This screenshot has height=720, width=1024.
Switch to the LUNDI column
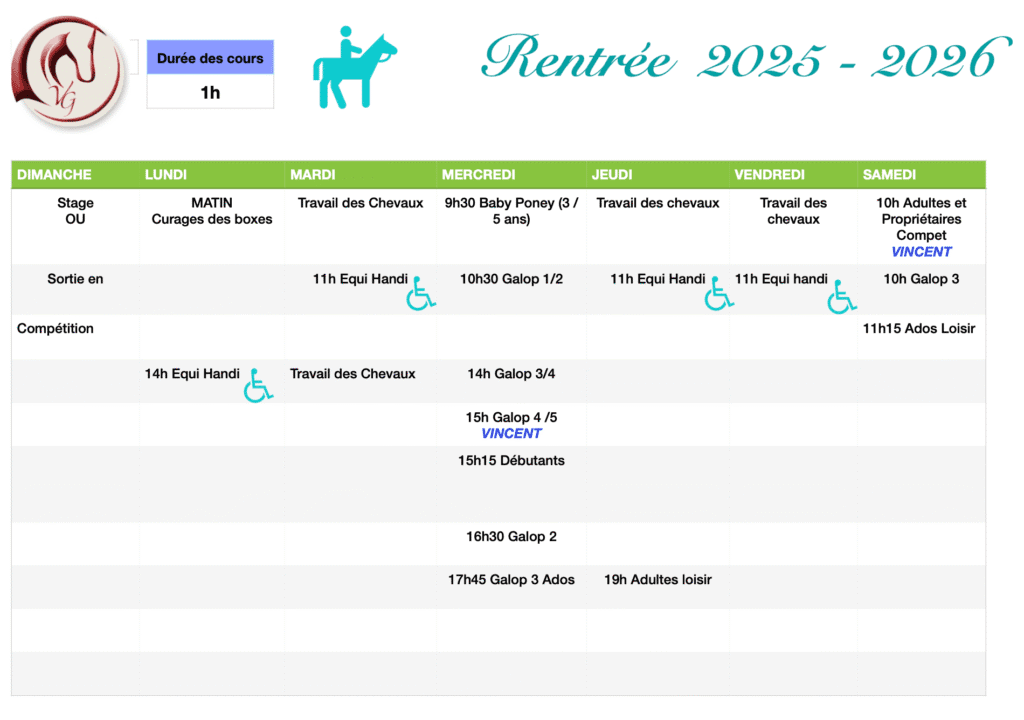(166, 174)
